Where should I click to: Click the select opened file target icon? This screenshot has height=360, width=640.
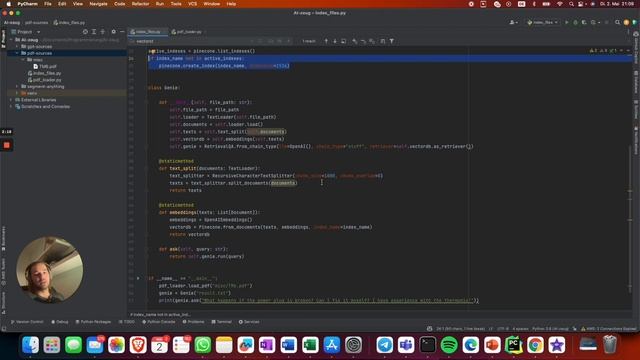(x=85, y=32)
